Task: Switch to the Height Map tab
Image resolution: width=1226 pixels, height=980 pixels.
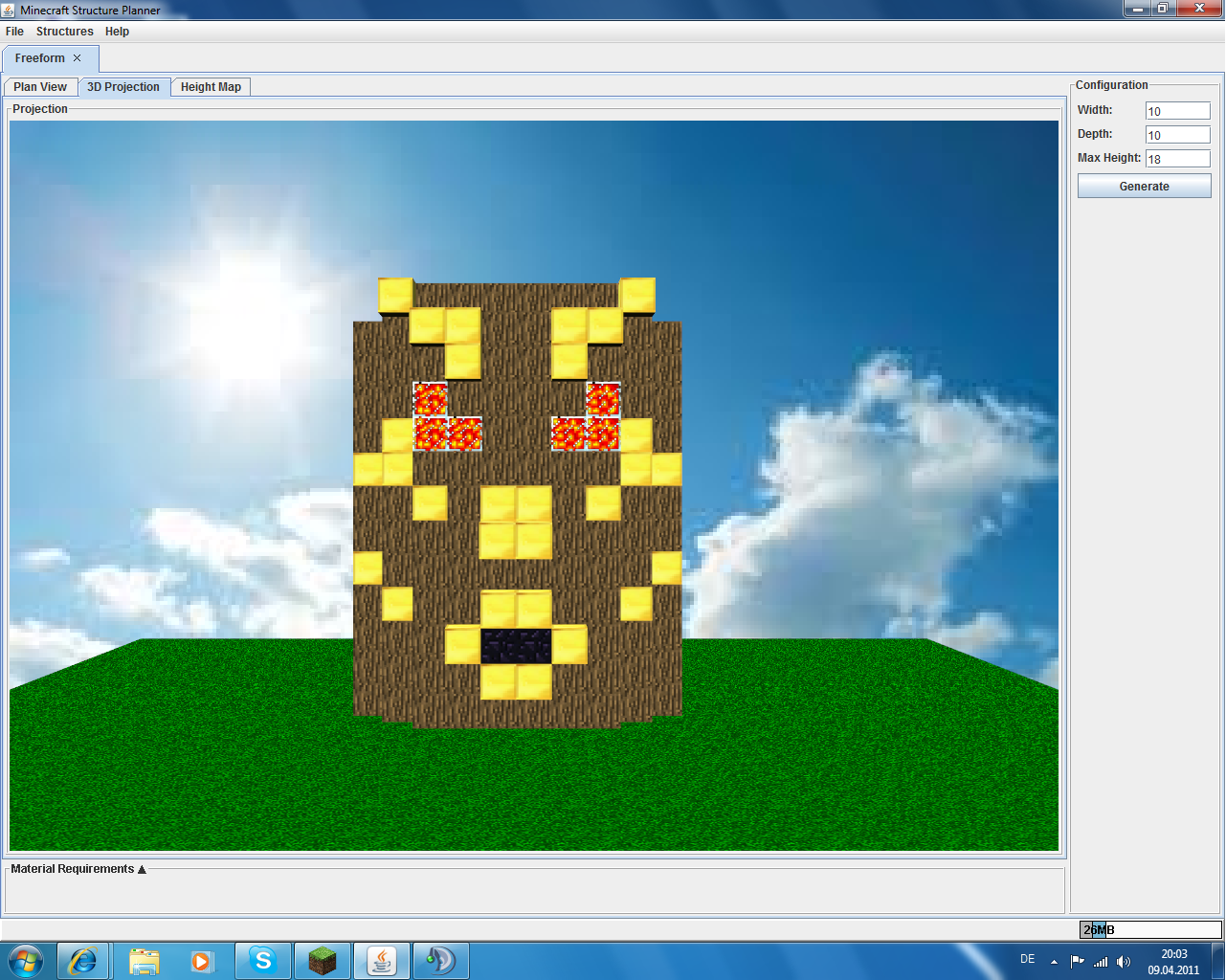Action: coord(211,87)
